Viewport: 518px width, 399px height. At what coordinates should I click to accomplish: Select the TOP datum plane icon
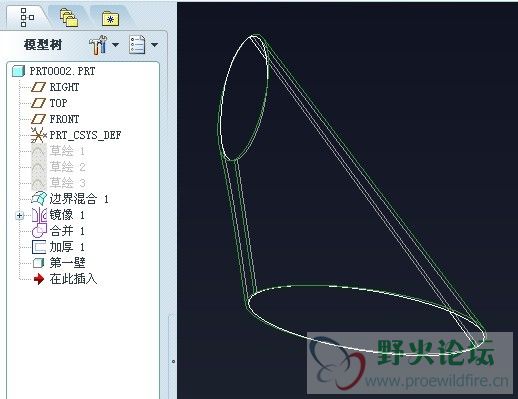tap(38, 103)
